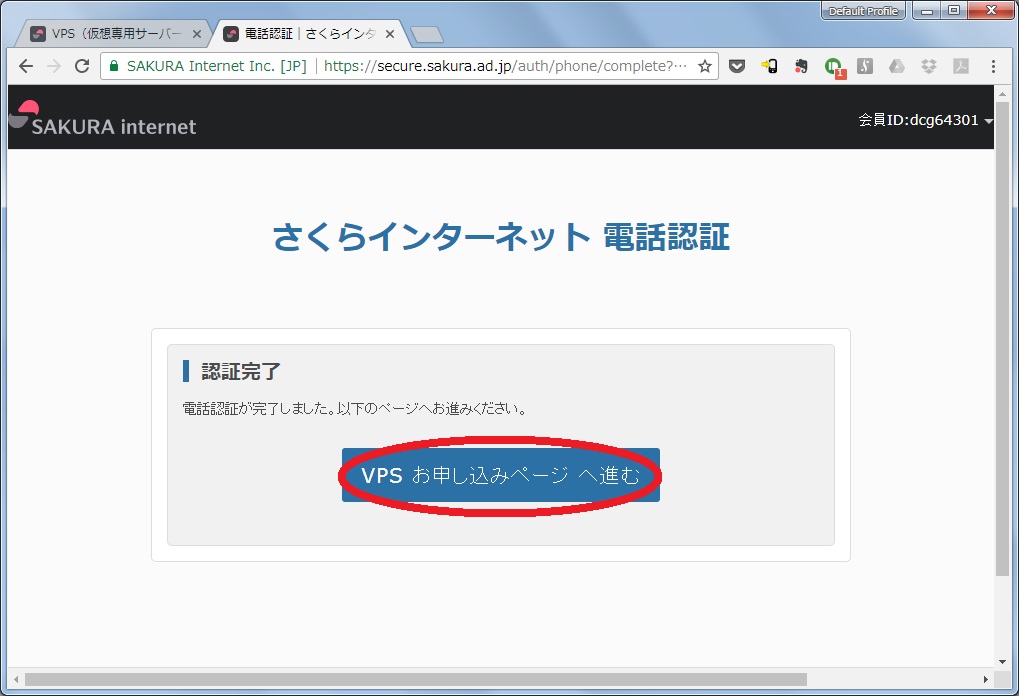Screen dimensions: 1019x696
Task: Bookmark this page with the star icon
Action: click(x=704, y=66)
